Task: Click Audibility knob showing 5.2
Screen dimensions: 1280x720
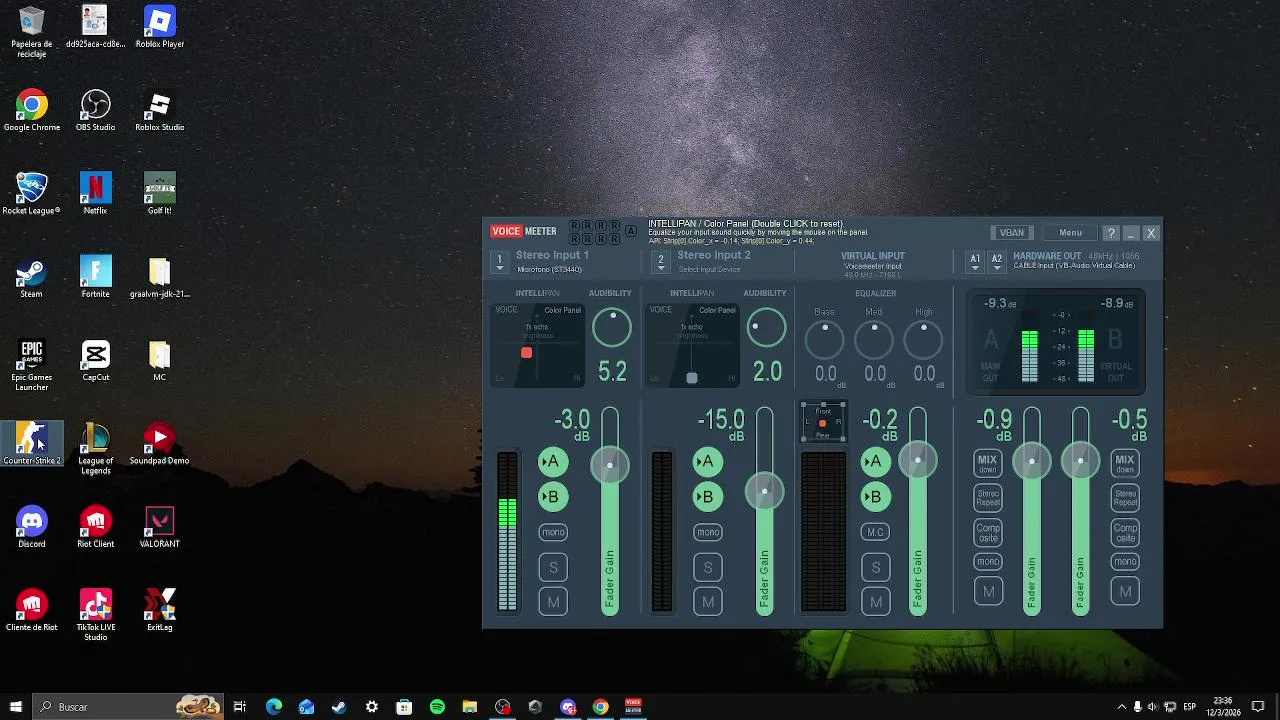Action: coord(612,327)
